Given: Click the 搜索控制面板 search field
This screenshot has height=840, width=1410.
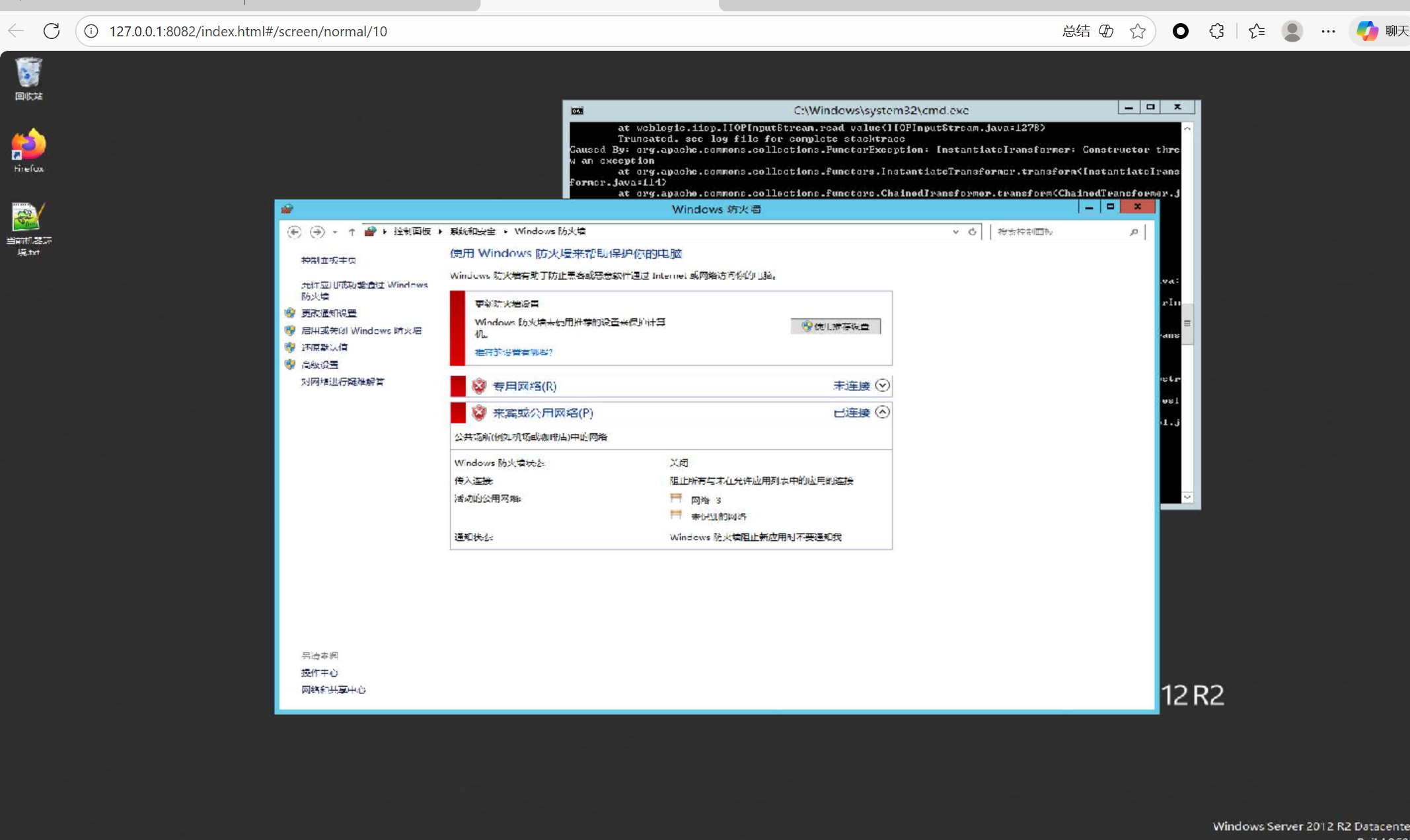Looking at the screenshot, I should [x=1057, y=232].
